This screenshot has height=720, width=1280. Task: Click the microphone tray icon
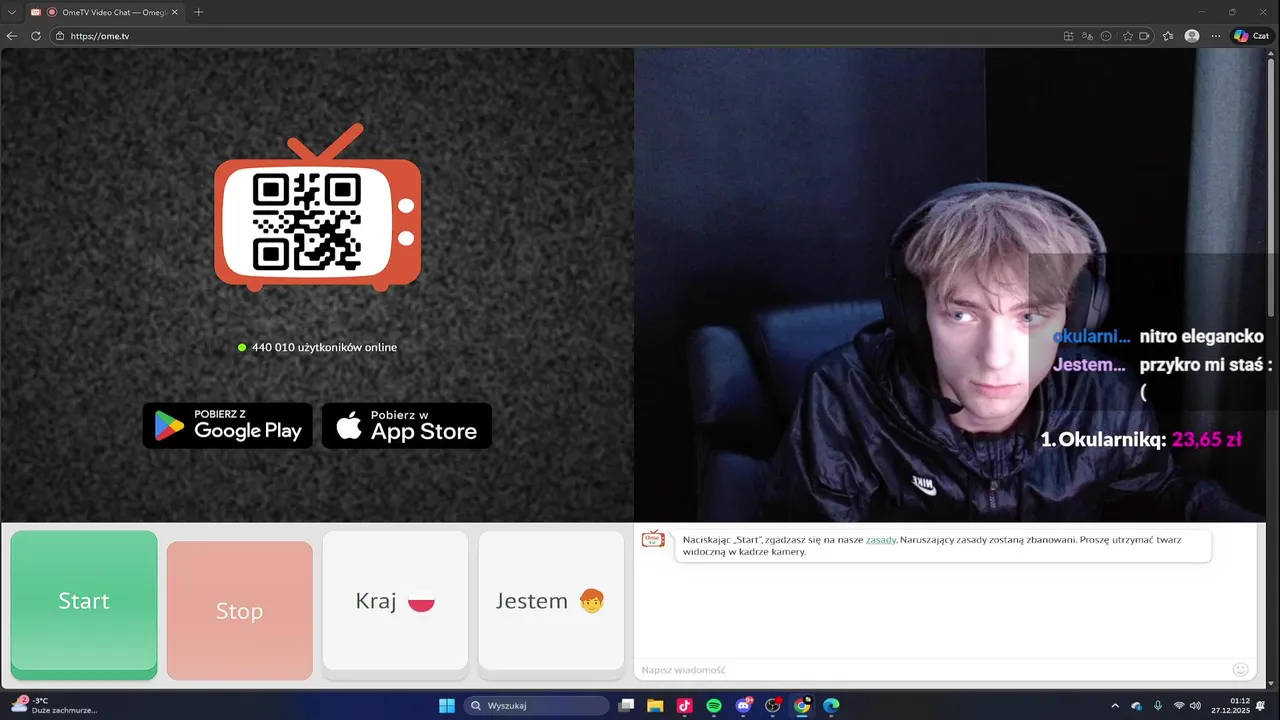click(1158, 706)
